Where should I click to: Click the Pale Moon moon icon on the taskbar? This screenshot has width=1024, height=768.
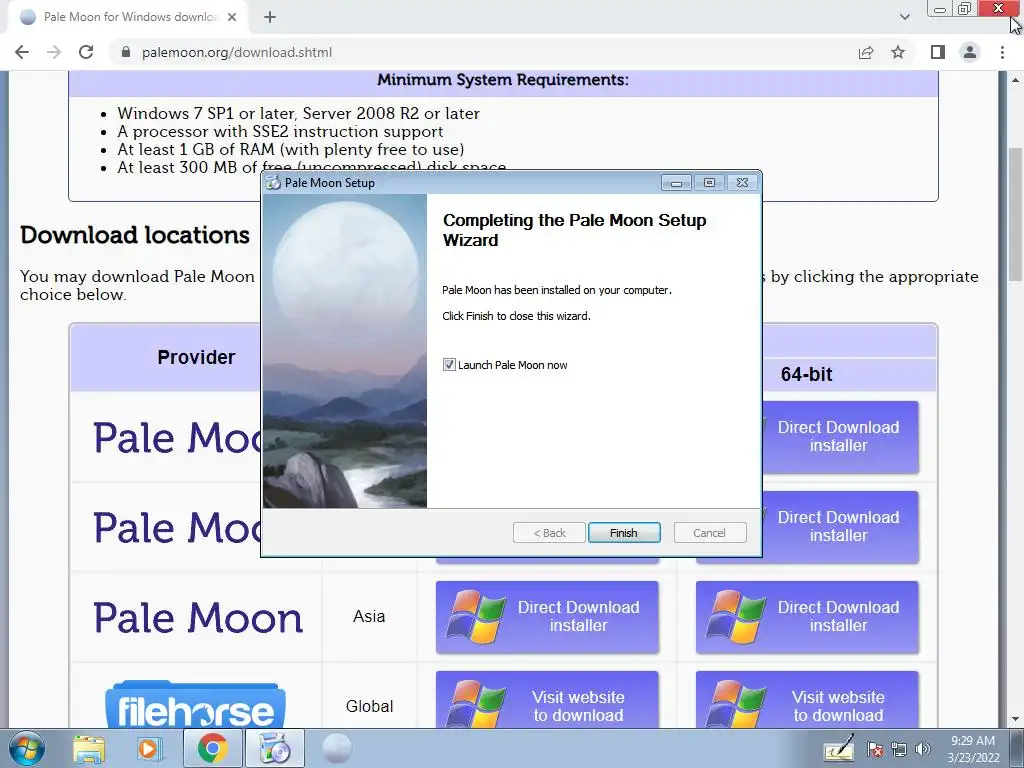click(337, 748)
